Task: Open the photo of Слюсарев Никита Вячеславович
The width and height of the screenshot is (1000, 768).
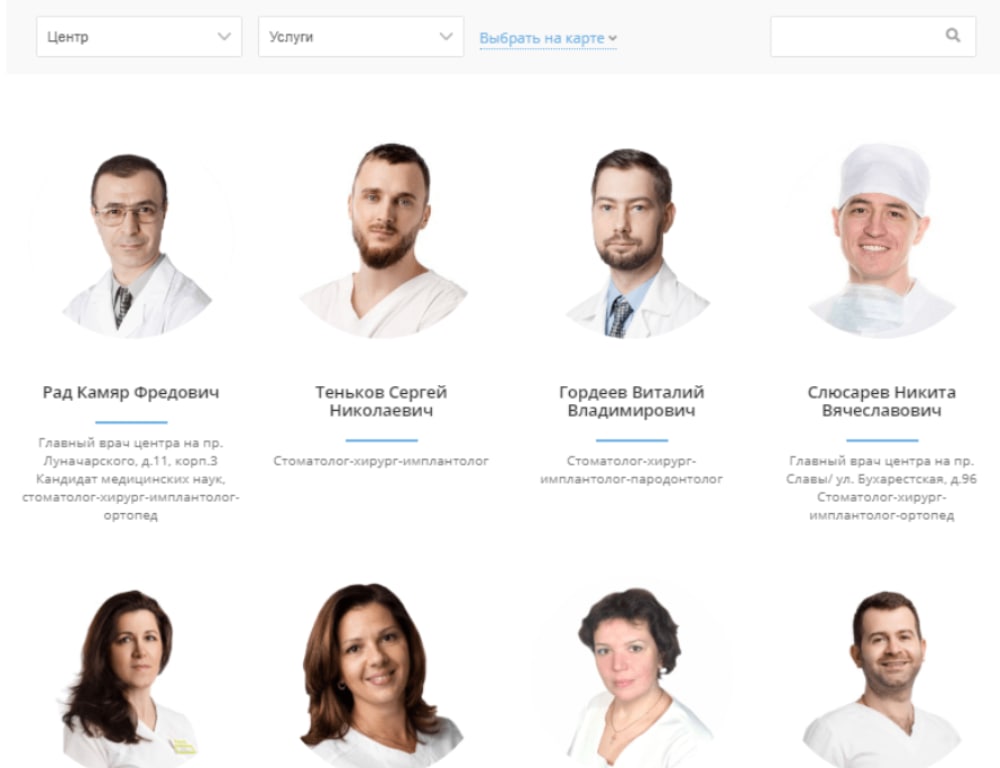Action: [883, 240]
